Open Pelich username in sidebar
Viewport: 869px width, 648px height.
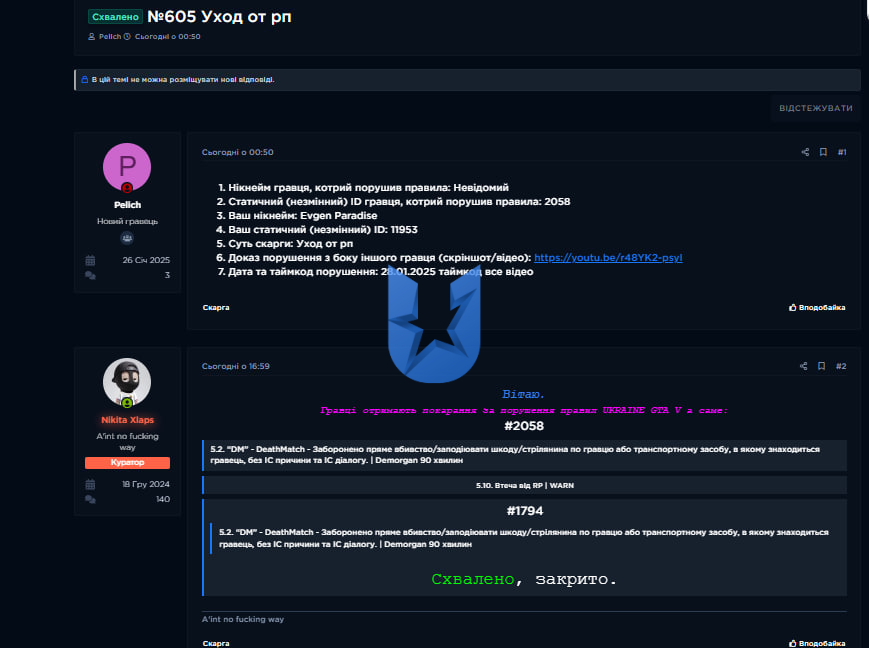click(127, 205)
